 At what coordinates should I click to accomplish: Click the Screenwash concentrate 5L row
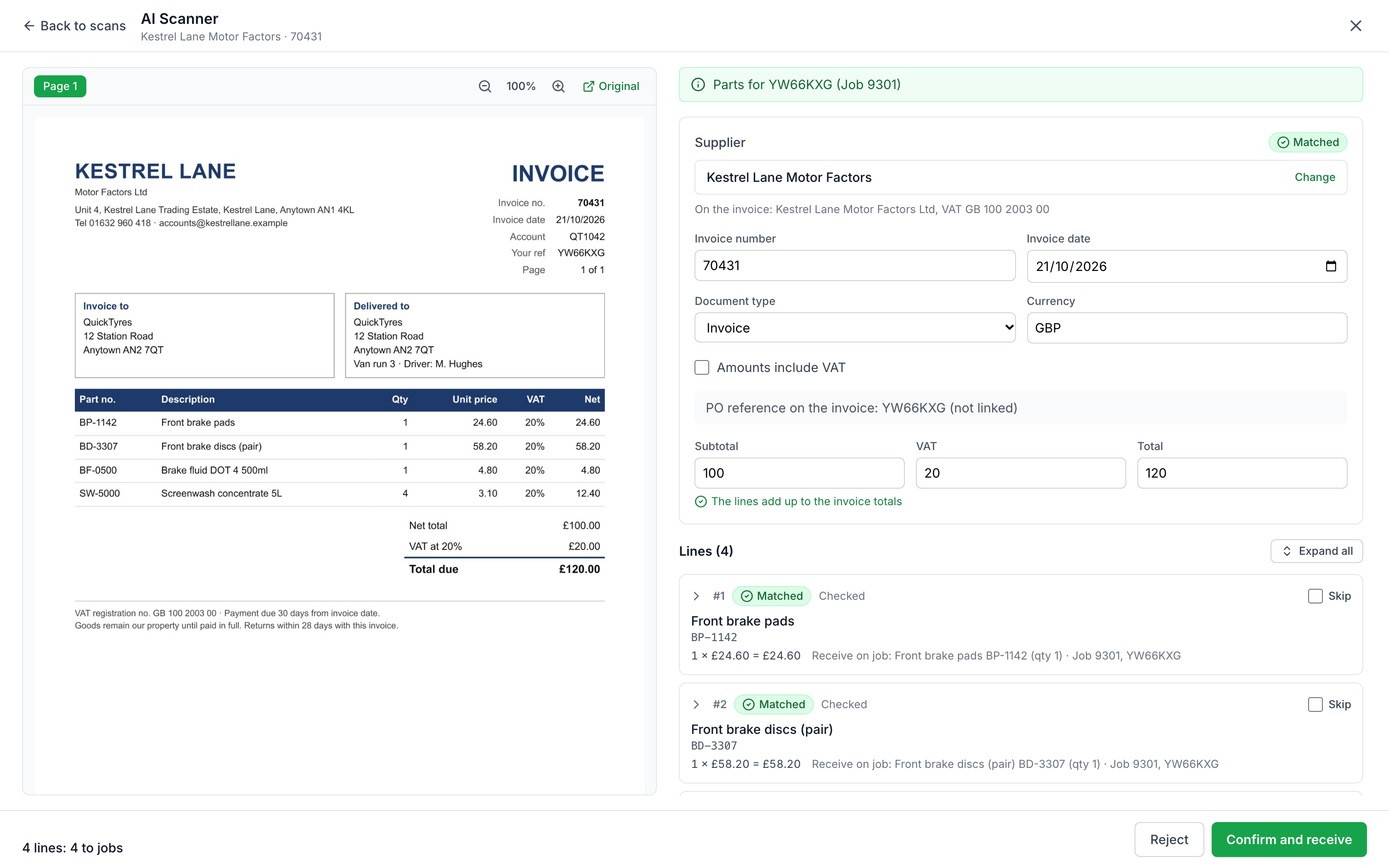pyautogui.click(x=339, y=494)
